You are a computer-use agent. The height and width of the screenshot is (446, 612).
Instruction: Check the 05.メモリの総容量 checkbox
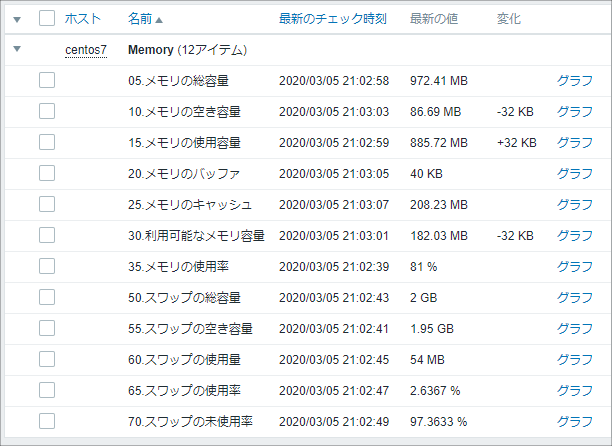(47, 80)
